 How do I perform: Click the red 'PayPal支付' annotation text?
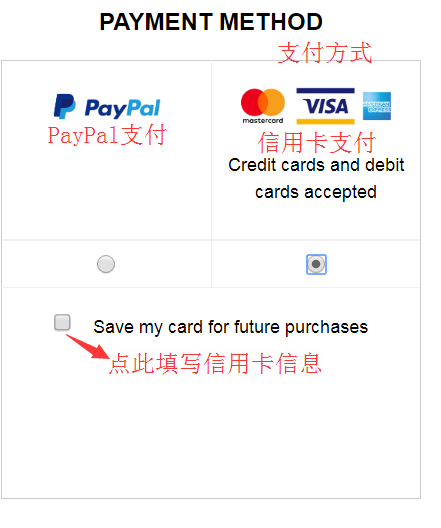pos(107,135)
